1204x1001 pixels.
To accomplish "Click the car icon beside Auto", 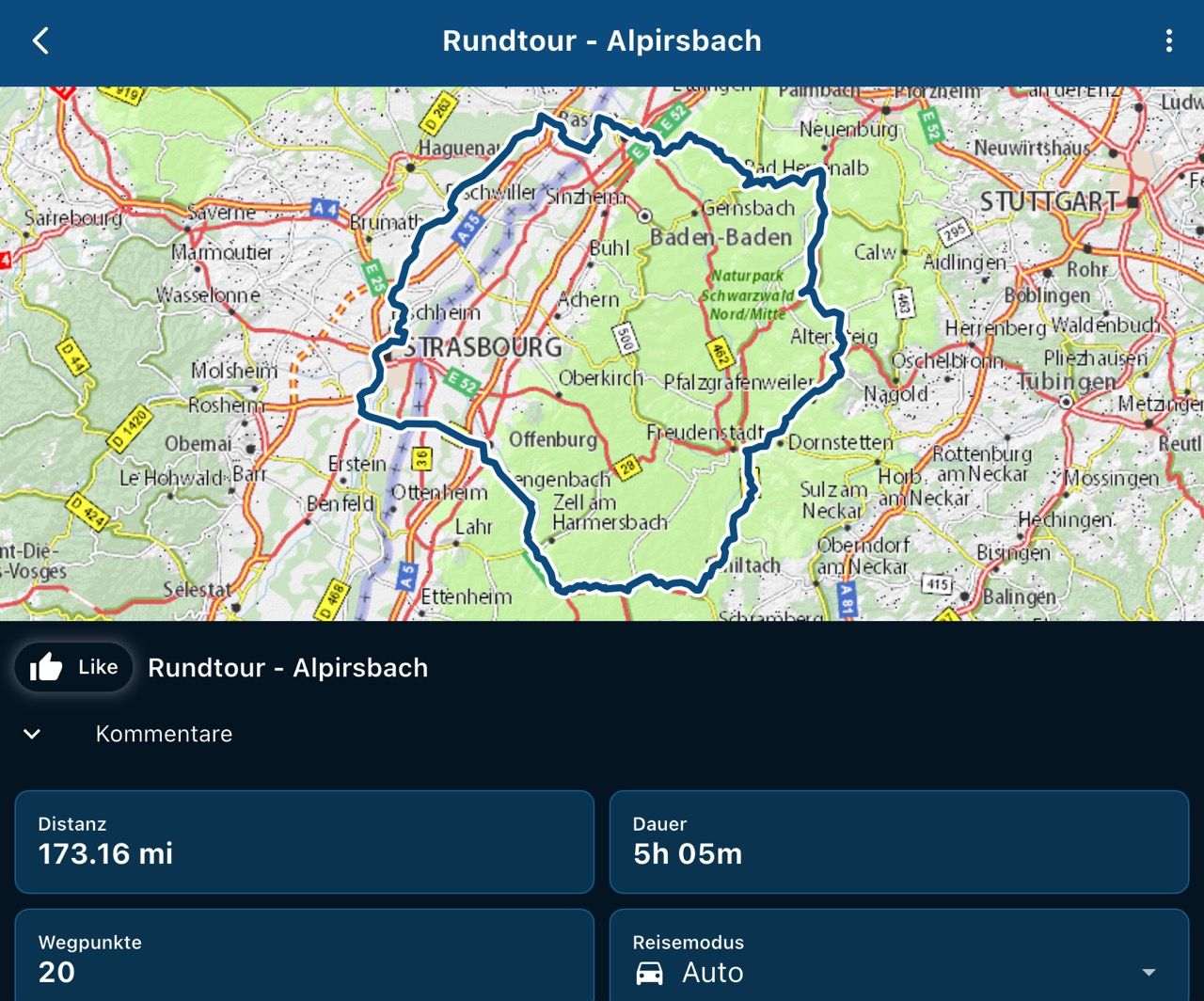I will tap(649, 973).
